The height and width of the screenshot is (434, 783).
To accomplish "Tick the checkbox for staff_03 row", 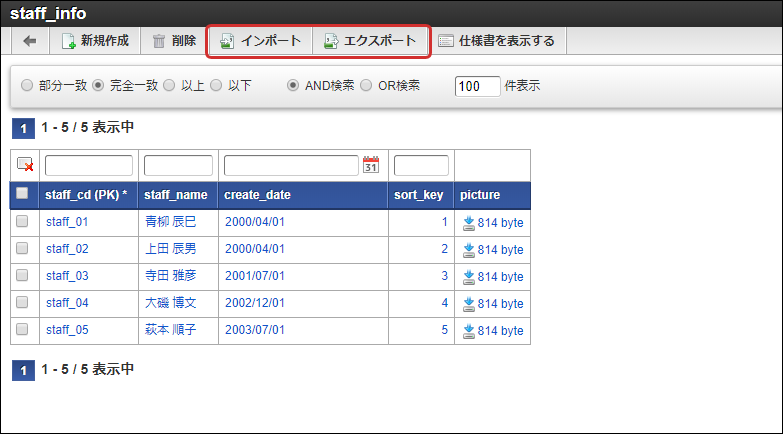I will coord(22,276).
